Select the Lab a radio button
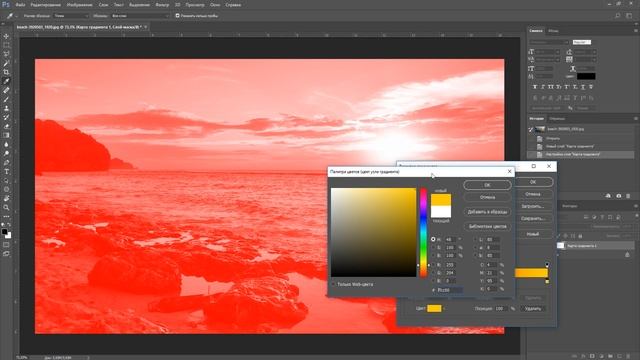The image size is (640, 360). pos(475,248)
